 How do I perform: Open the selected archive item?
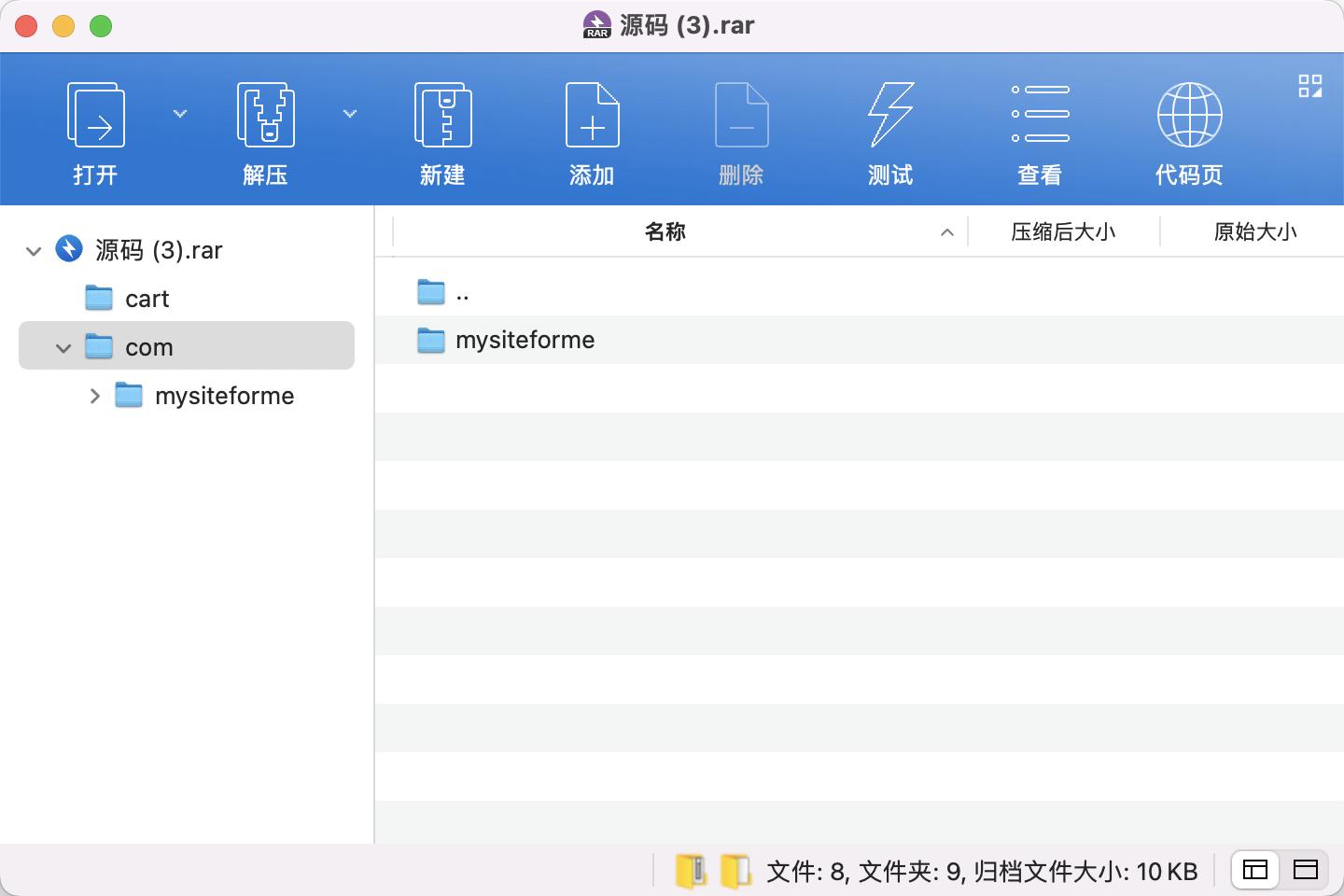[x=94, y=131]
